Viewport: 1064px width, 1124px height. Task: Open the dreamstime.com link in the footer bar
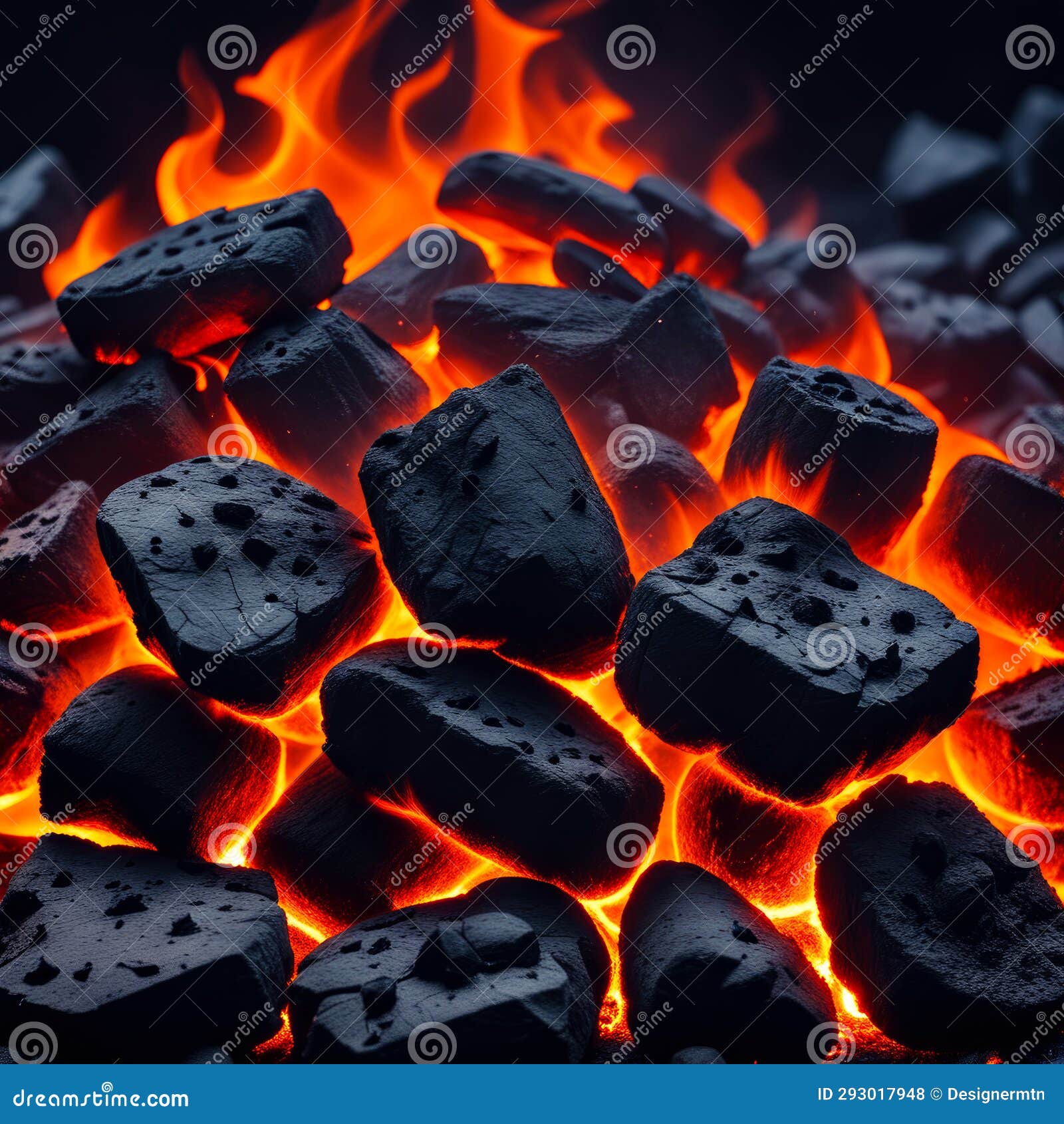point(100,1099)
